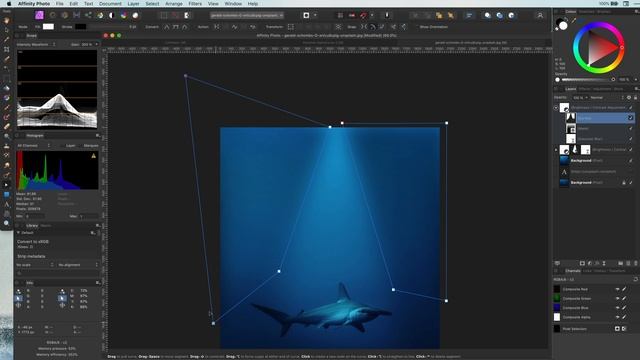Apply Auto White Balance icon
Image resolution: width=640 pixels, height=360 pixels.
[135, 16]
